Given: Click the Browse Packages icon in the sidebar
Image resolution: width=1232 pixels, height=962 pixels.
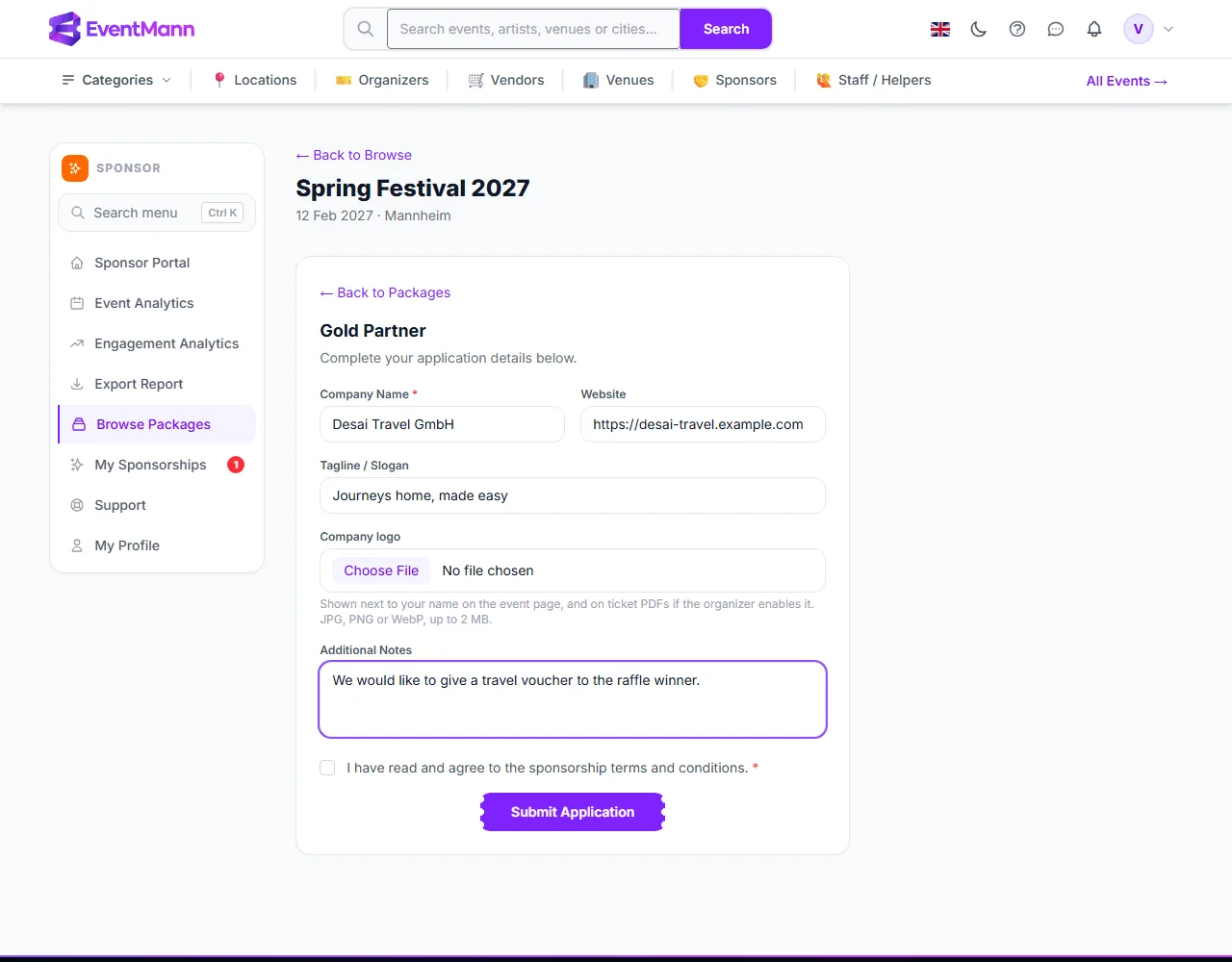Looking at the screenshot, I should (79, 424).
